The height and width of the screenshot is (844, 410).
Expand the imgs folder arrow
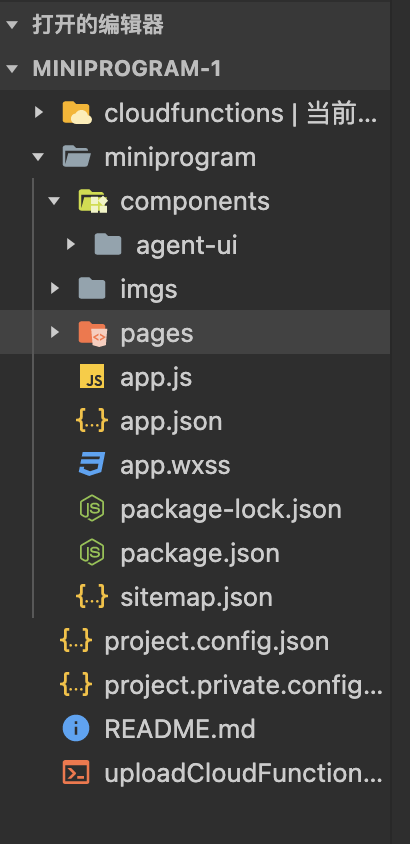(x=54, y=289)
